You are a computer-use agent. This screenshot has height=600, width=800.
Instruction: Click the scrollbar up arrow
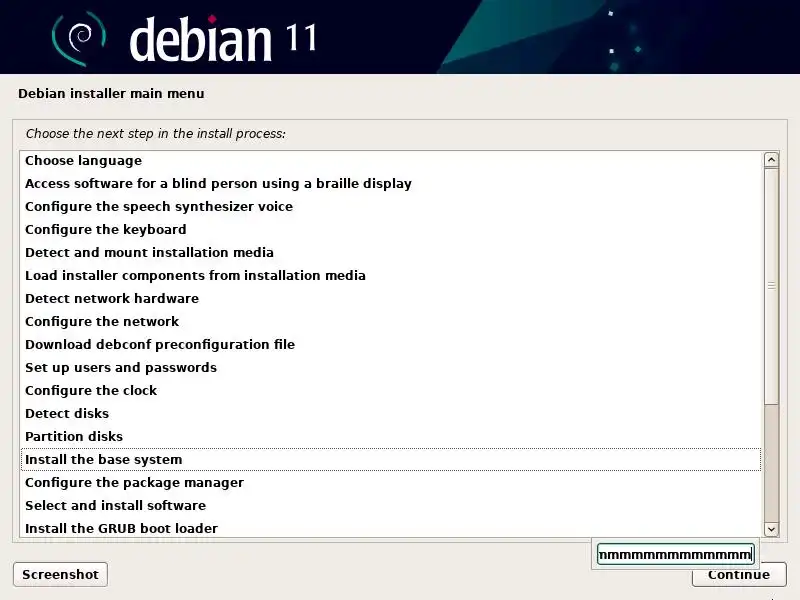pos(771,160)
